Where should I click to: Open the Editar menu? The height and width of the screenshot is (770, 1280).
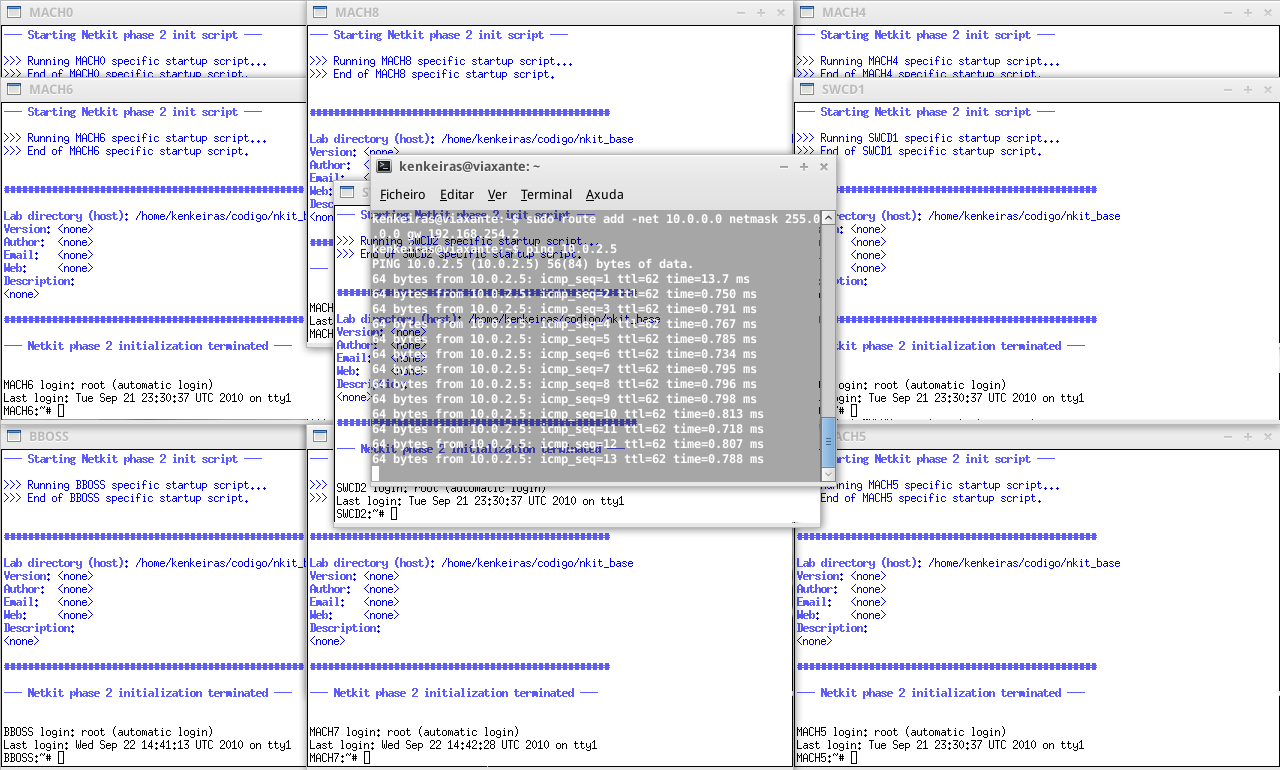point(457,195)
